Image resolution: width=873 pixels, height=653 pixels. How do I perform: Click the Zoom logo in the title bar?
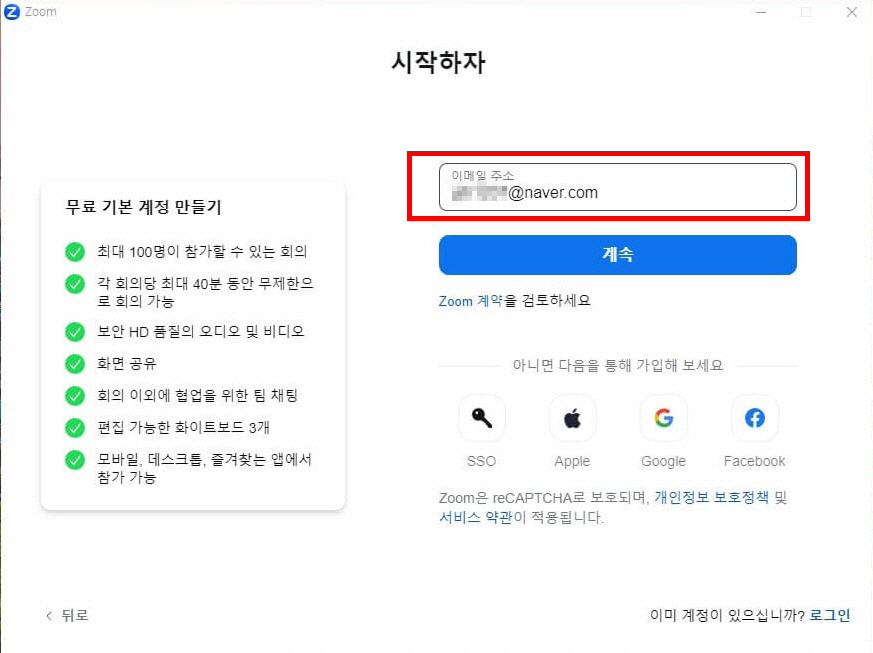click(10, 11)
